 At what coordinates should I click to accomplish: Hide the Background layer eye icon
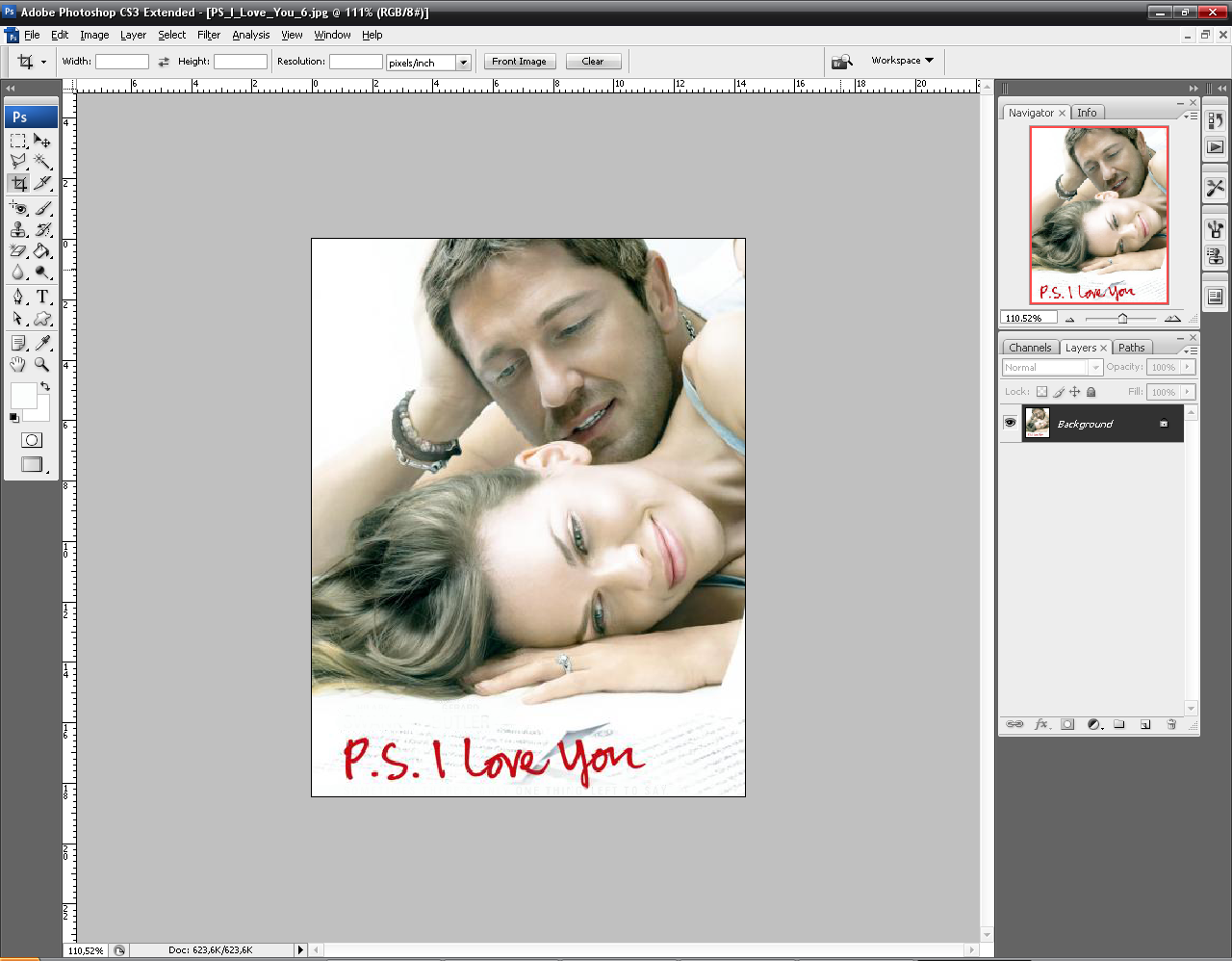point(1010,423)
